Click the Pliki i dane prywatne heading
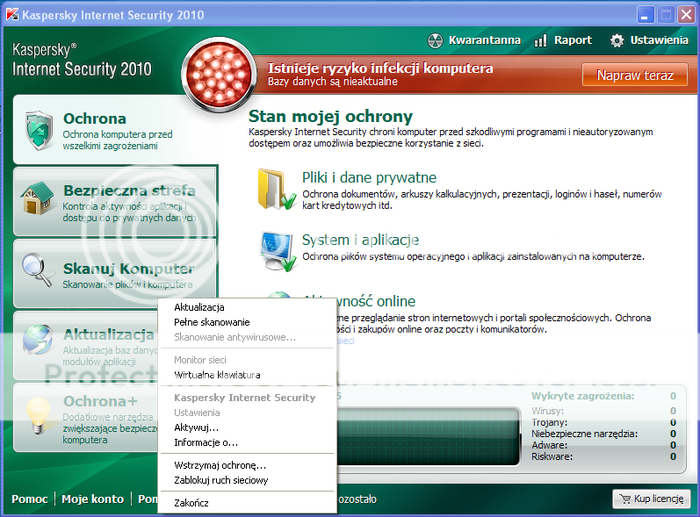Viewport: 700px width, 517px height. [x=369, y=178]
